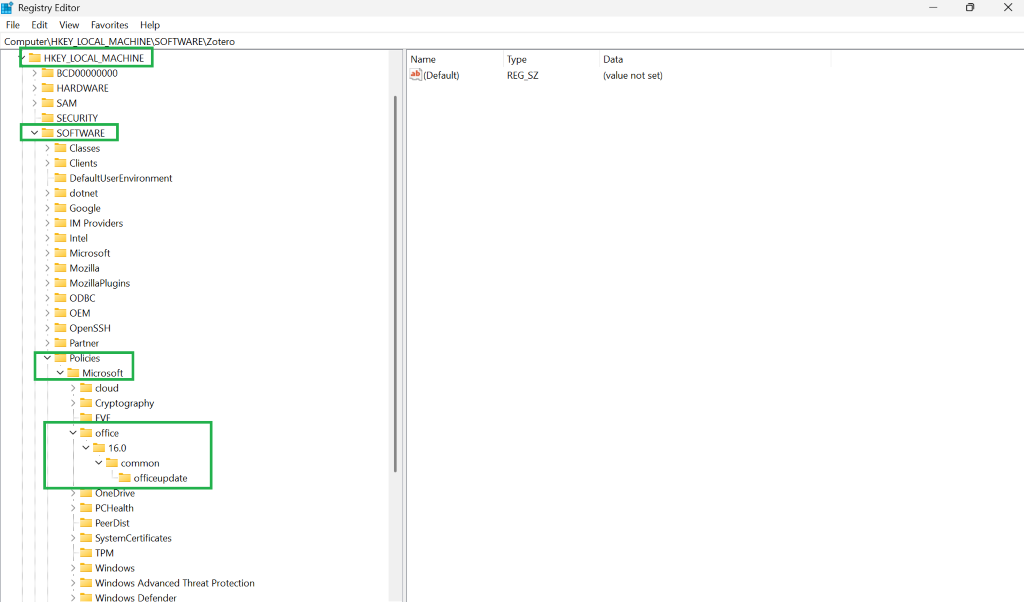Open the View menu
This screenshot has width=1024, height=602.
69,25
